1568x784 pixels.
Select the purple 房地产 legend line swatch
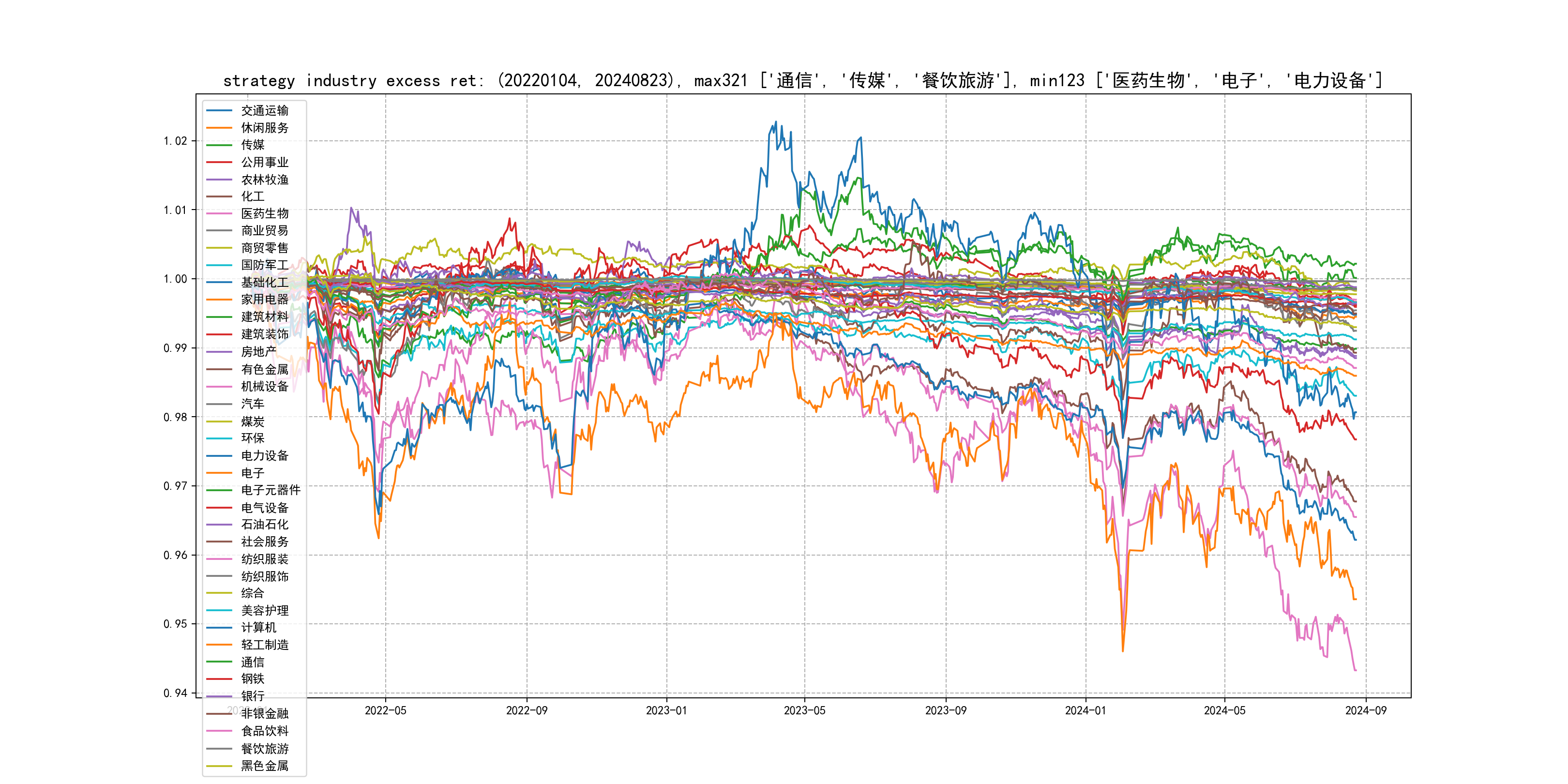tap(219, 352)
